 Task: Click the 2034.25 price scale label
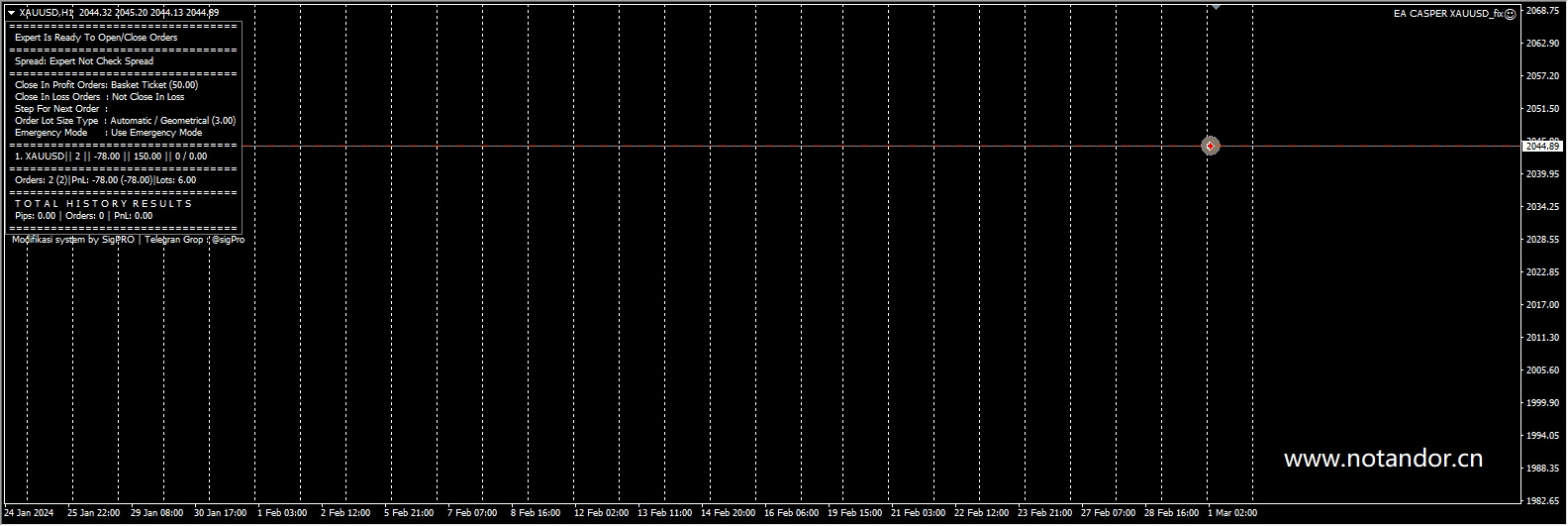click(1542, 207)
